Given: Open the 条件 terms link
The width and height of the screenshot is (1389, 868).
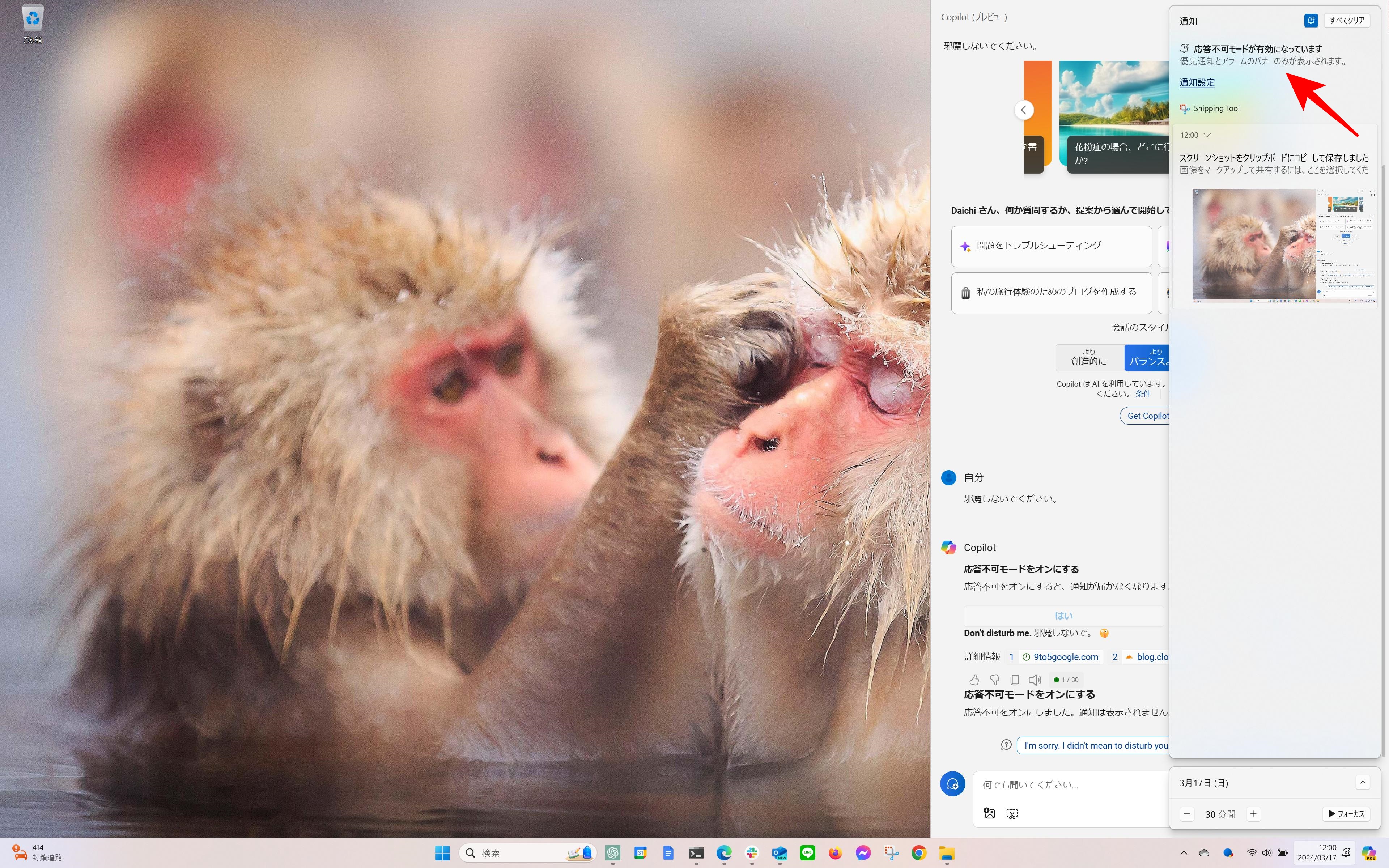Looking at the screenshot, I should (1142, 394).
